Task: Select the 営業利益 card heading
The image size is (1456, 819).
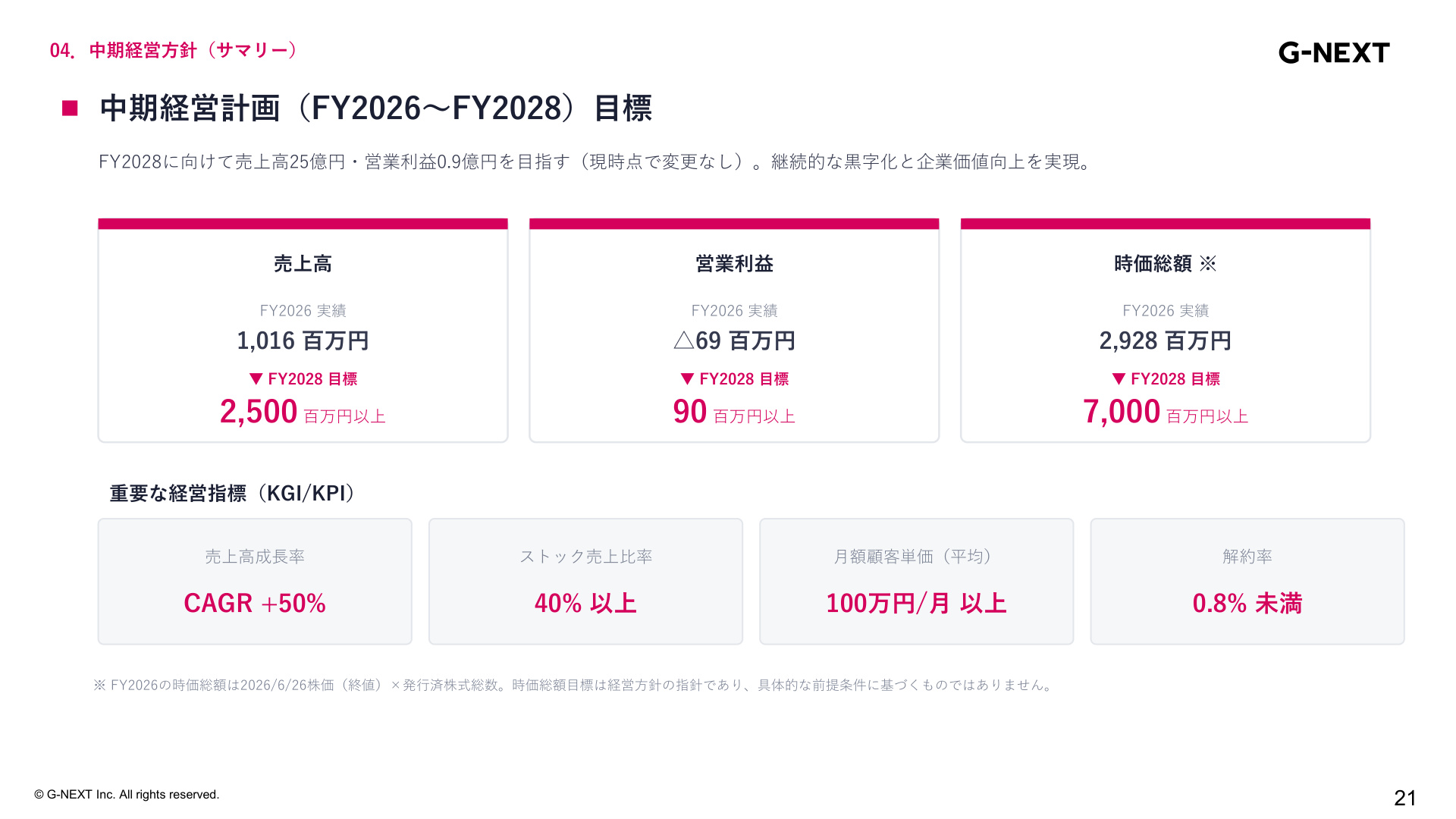Action: (x=734, y=264)
